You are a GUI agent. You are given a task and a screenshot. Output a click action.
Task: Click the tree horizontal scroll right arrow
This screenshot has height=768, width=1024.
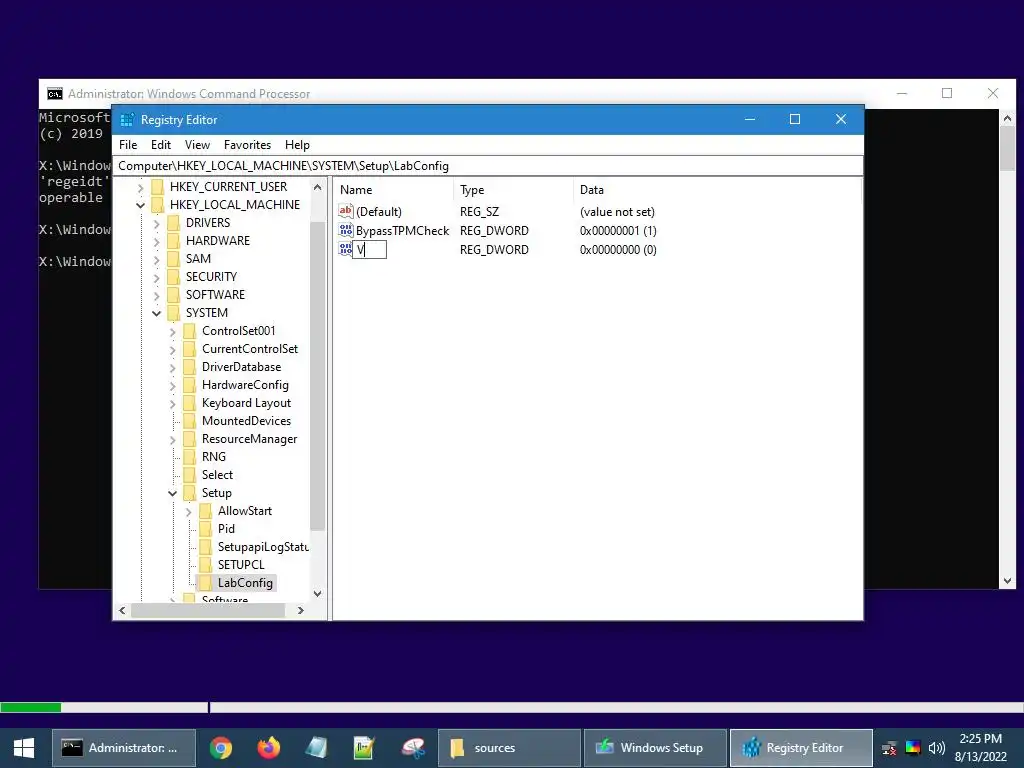pos(300,611)
